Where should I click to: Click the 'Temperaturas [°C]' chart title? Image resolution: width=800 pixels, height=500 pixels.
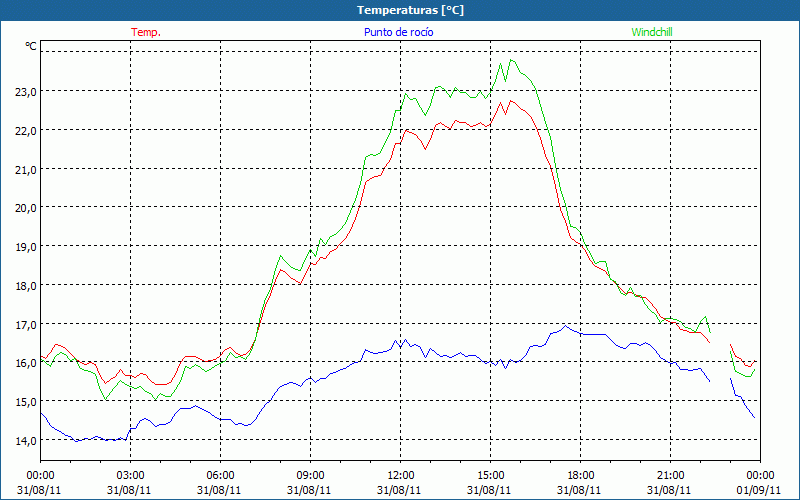click(x=410, y=10)
